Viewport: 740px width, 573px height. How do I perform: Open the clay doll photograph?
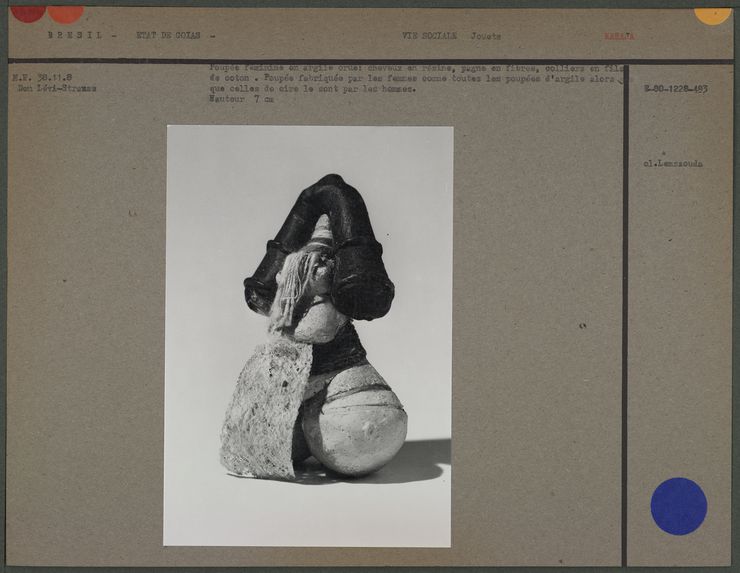point(308,335)
